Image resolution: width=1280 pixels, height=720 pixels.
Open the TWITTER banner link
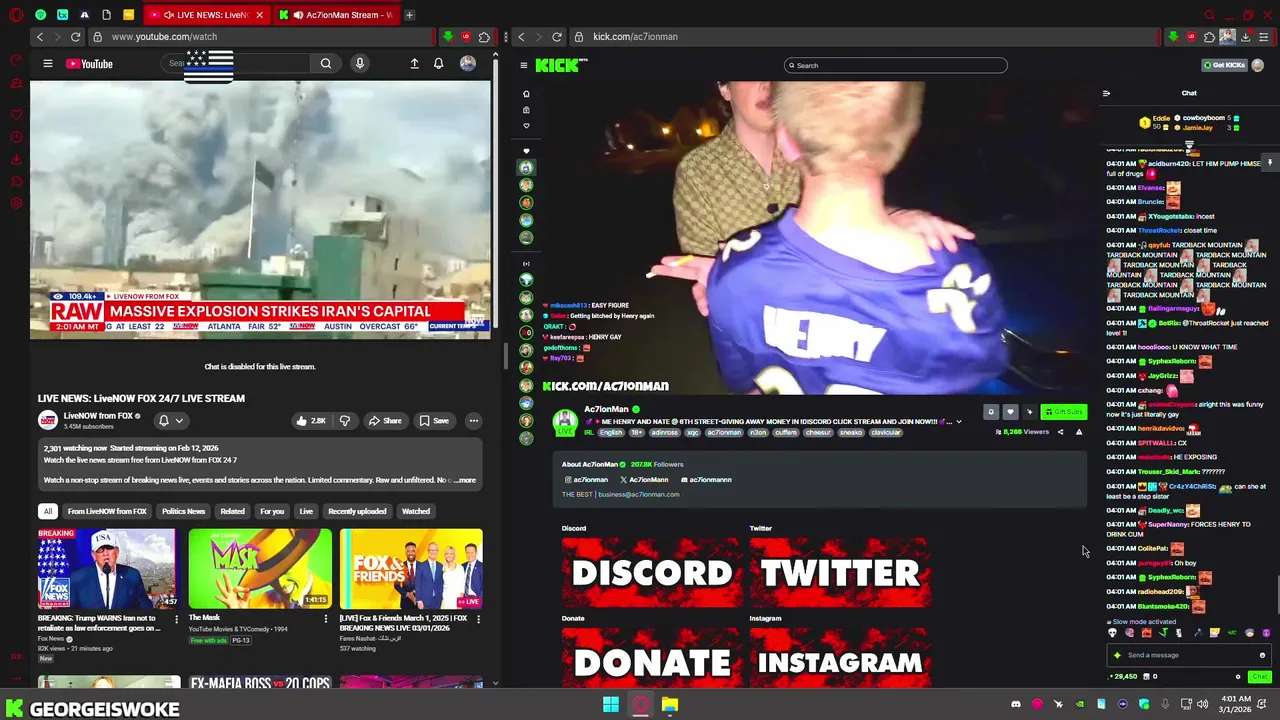point(840,573)
